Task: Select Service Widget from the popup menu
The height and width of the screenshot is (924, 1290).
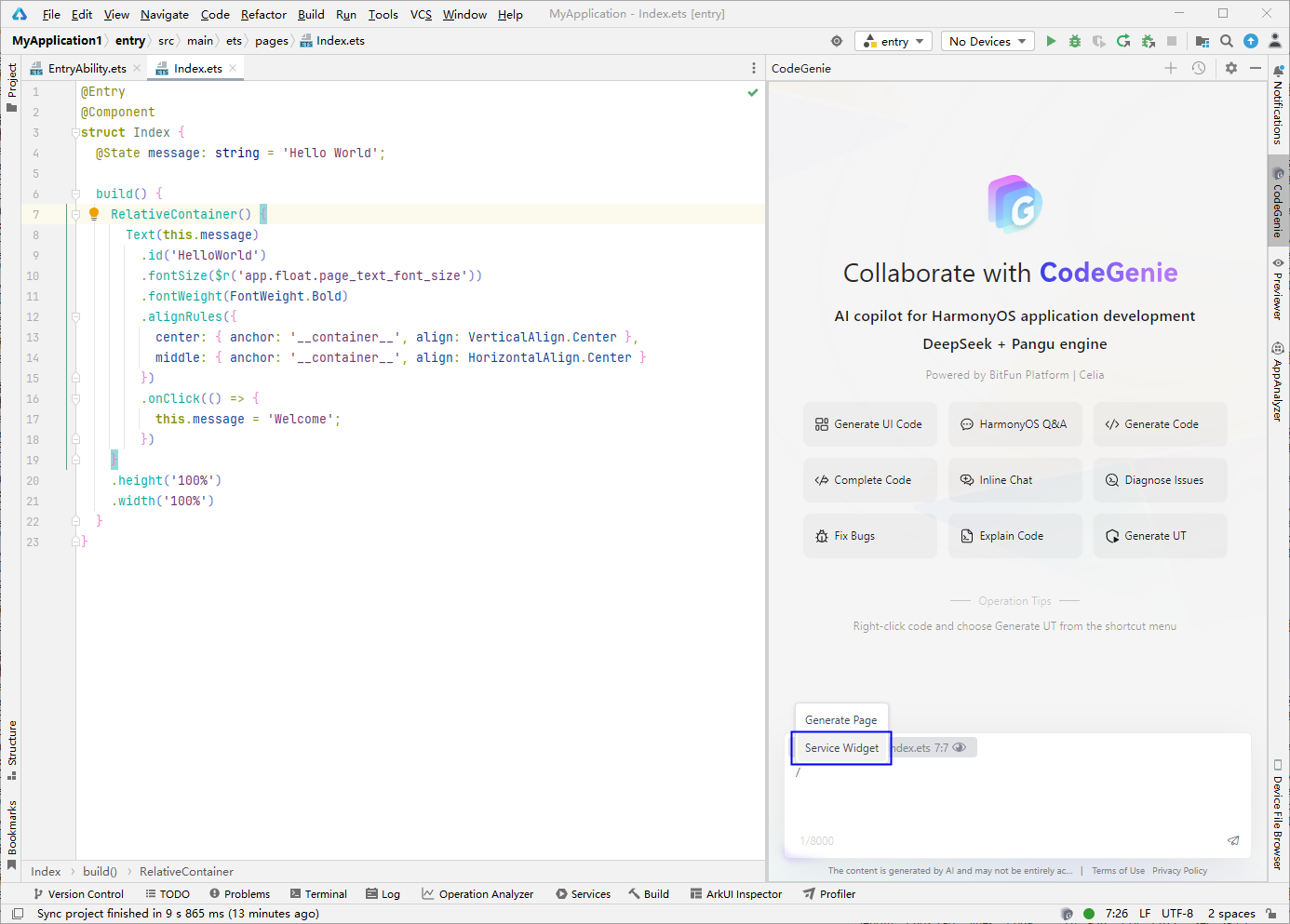Action: click(x=840, y=747)
